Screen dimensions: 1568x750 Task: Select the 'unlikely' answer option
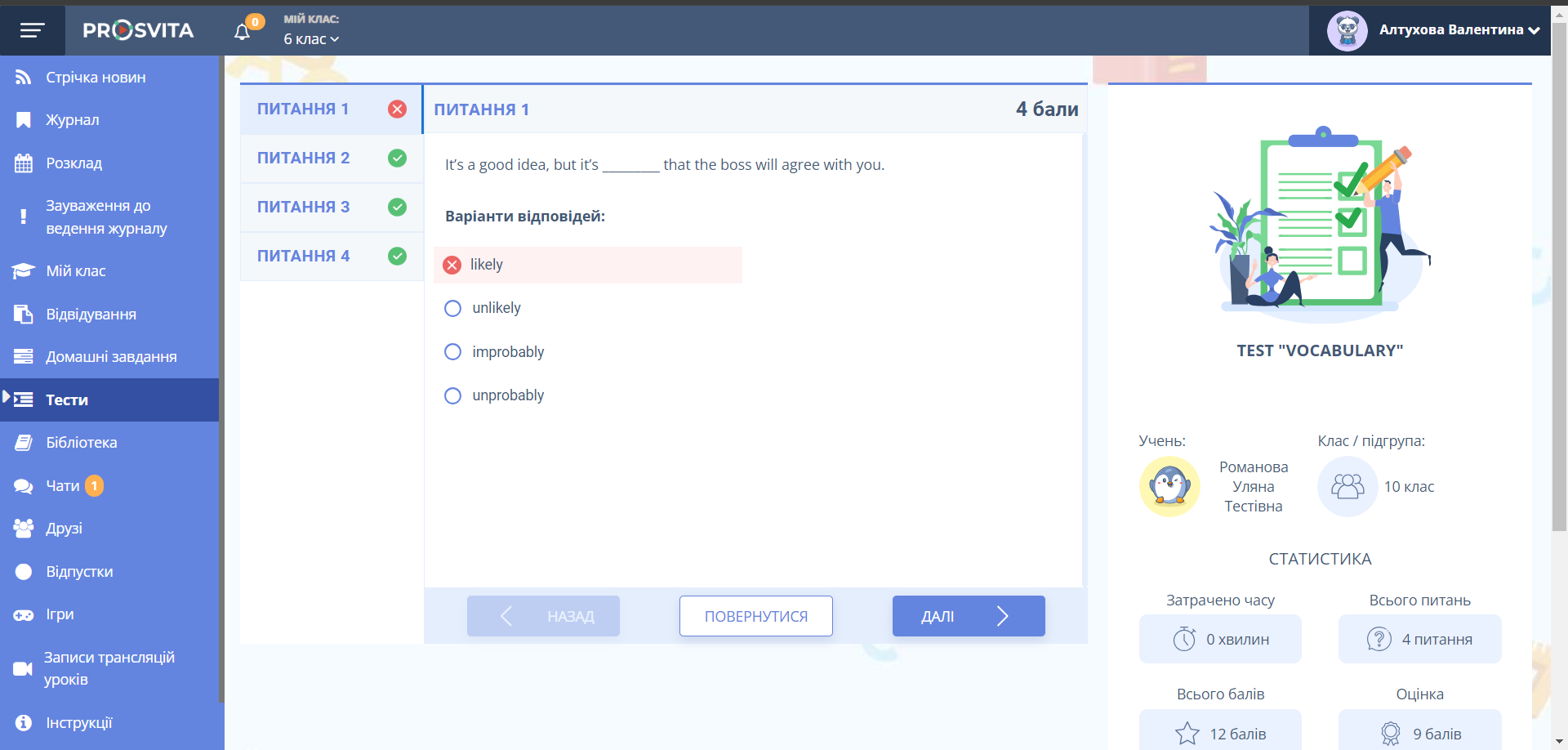pyautogui.click(x=452, y=308)
